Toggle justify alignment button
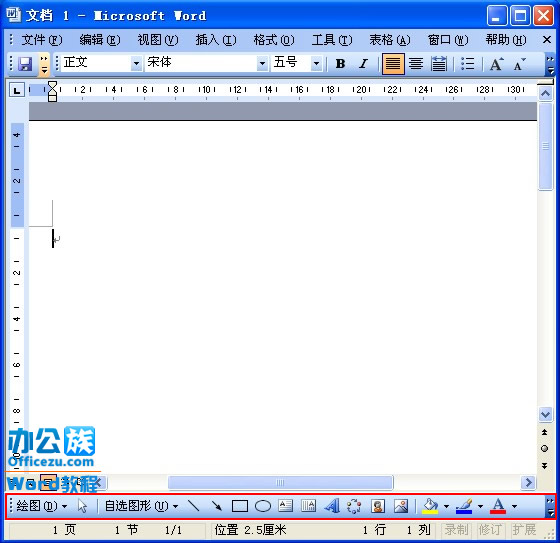Screen dimensions: 560x543 point(393,64)
